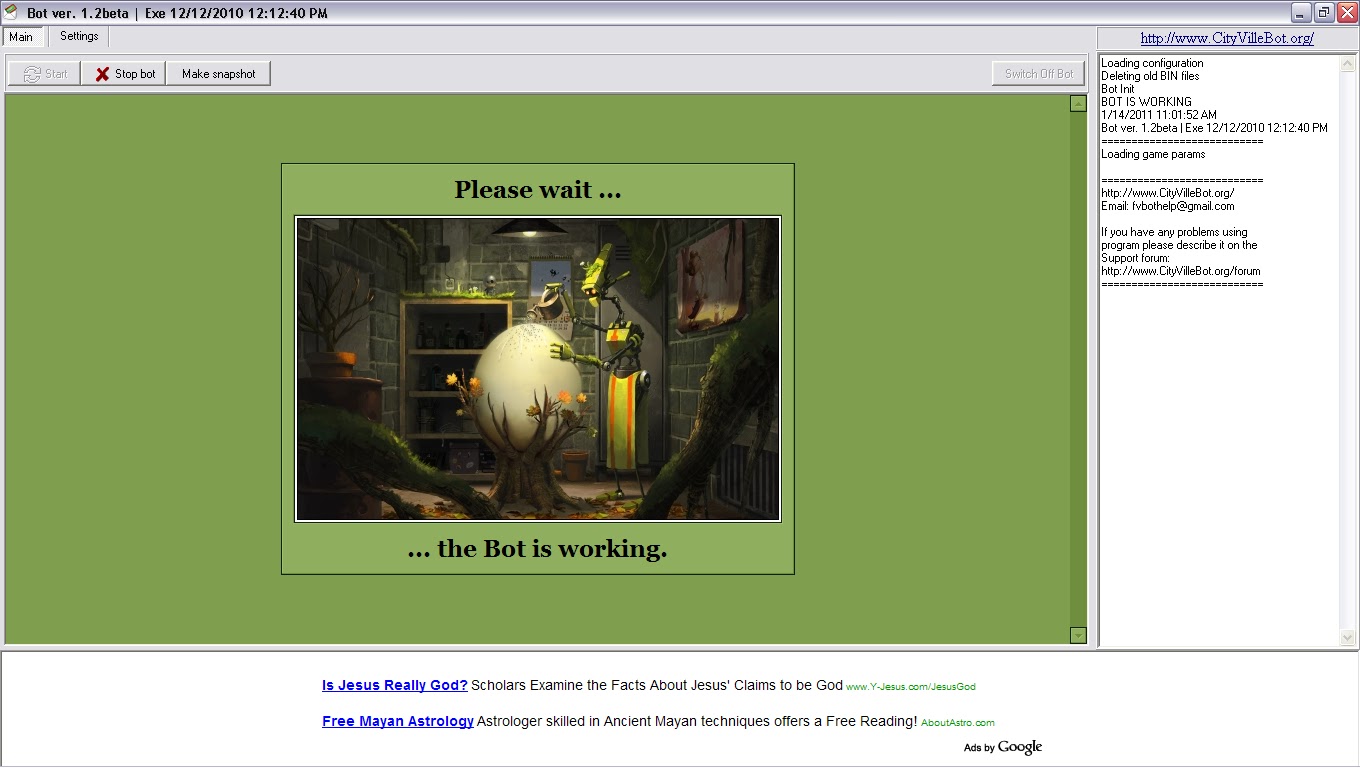Click the 'Loading game params' log line
The image size is (1360, 768).
1153,154
